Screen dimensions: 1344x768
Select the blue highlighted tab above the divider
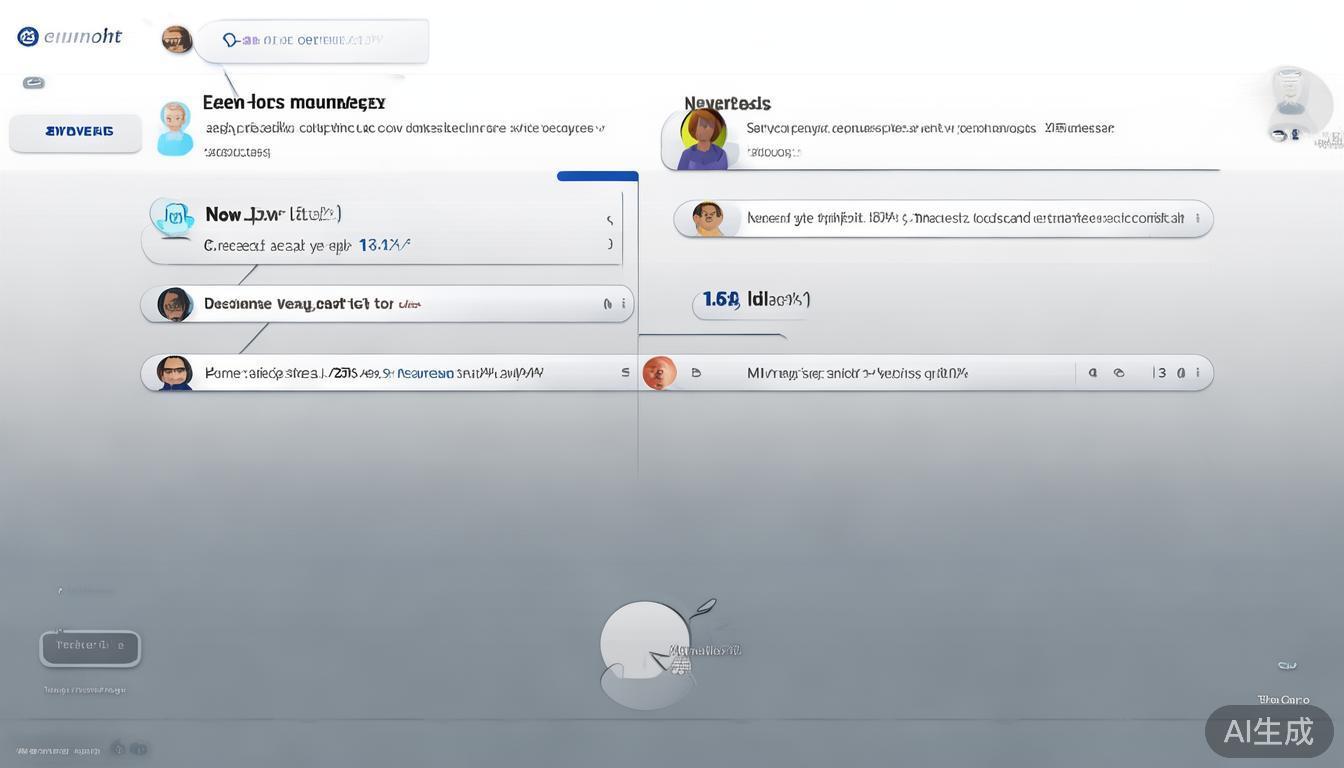597,176
